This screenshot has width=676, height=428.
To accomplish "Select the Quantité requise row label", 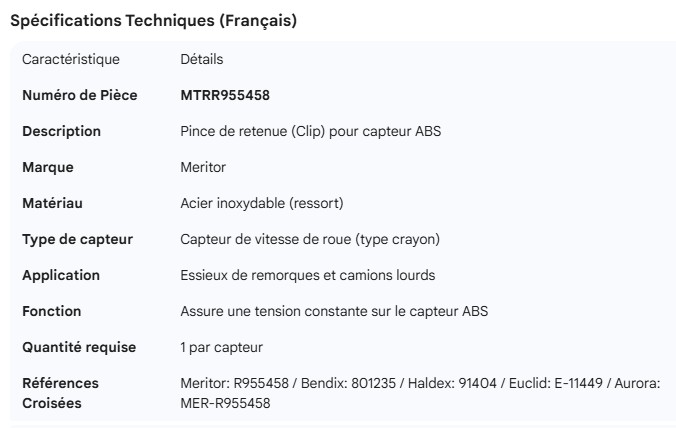I will click(x=79, y=348).
